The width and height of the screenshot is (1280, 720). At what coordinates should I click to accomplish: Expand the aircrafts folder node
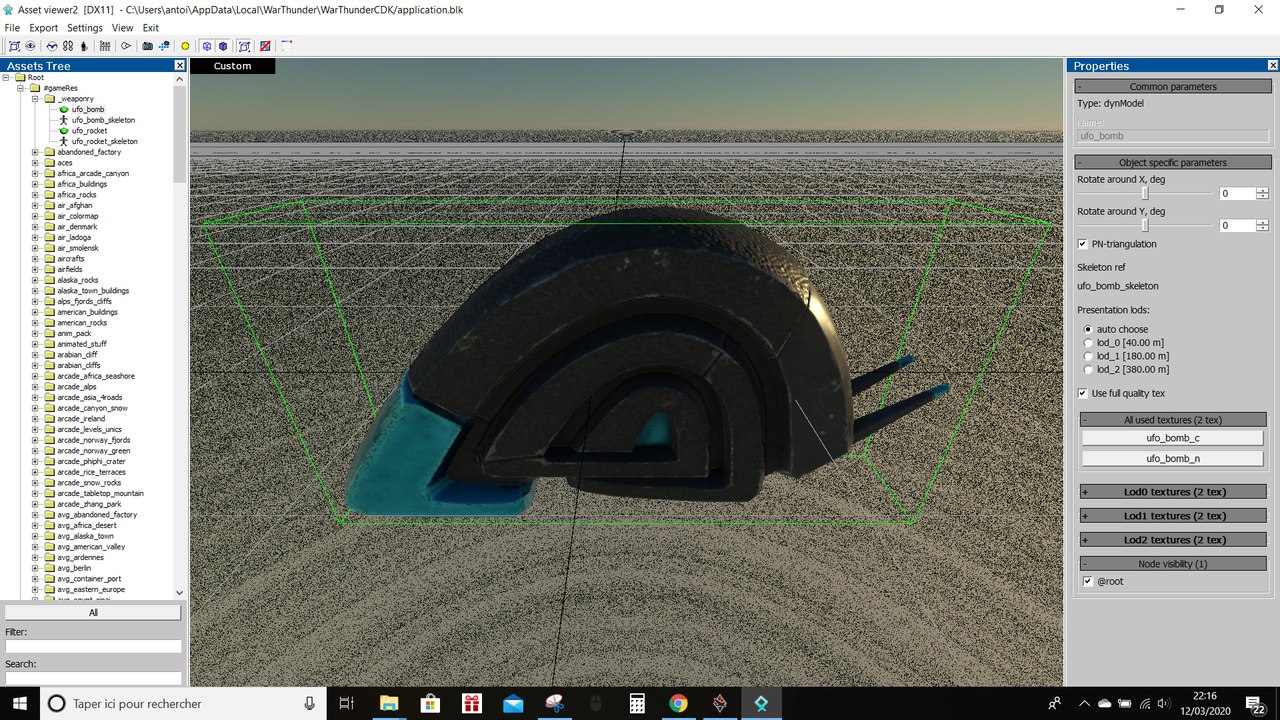[x=35, y=259]
